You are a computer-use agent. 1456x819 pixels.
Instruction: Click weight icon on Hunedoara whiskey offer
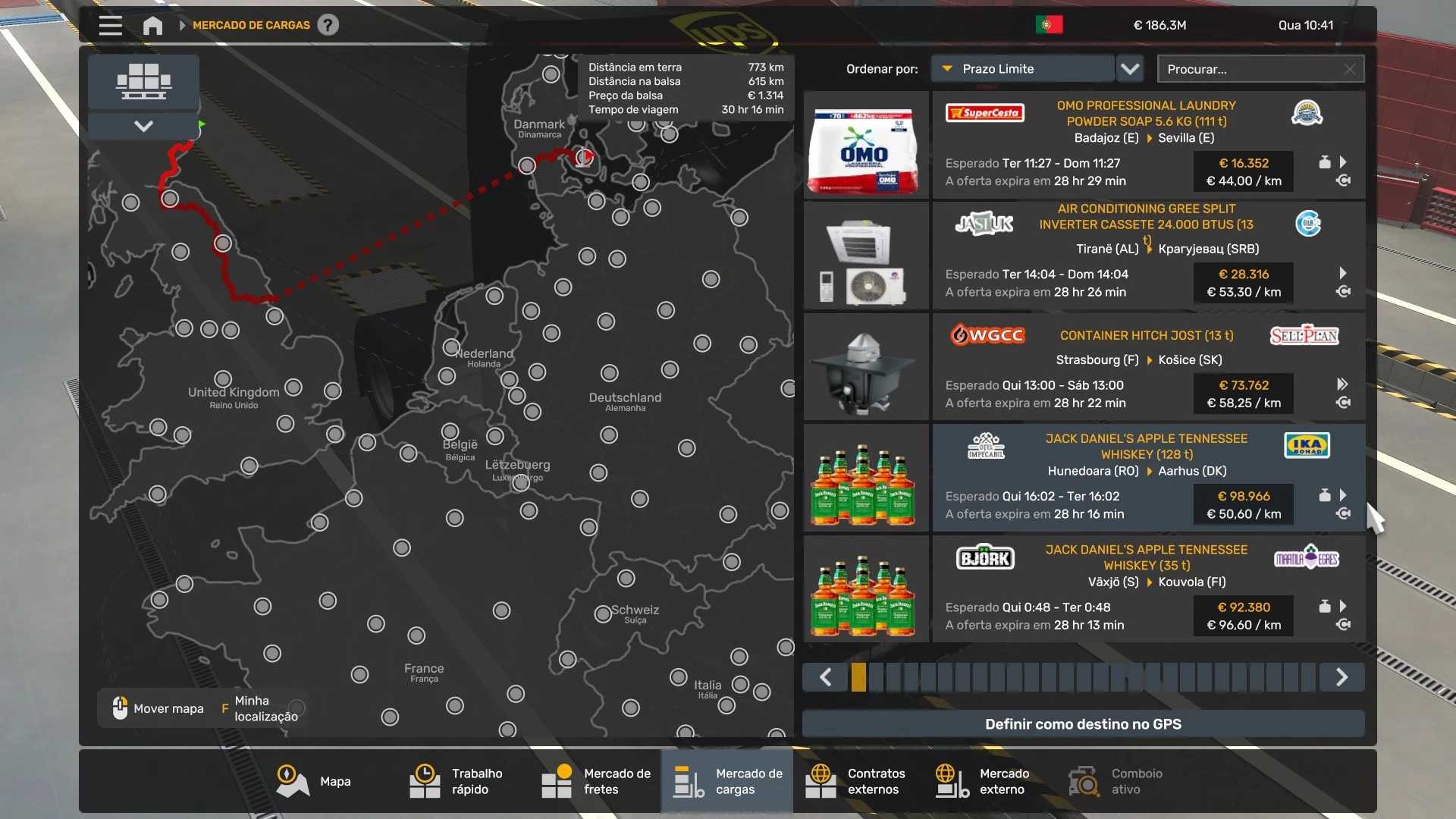(1324, 495)
